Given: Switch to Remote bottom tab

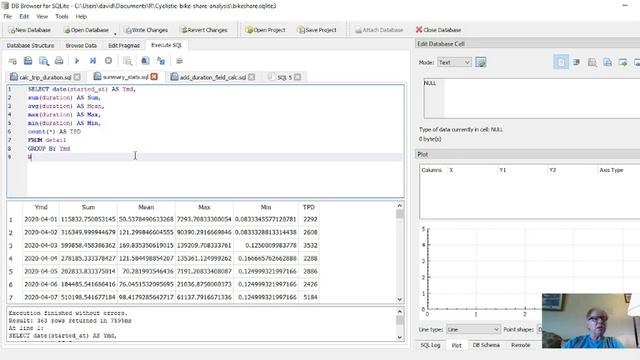Looking at the screenshot, I should point(520,345).
